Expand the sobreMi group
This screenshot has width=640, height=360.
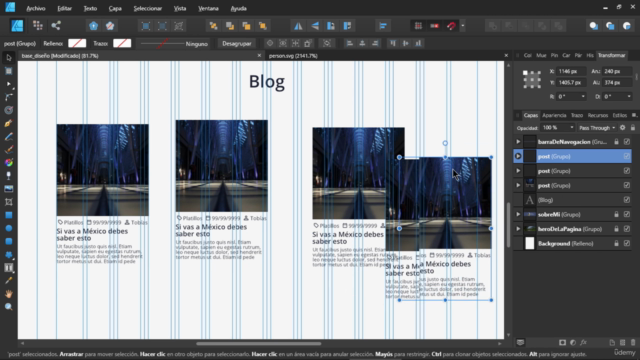pos(518,214)
